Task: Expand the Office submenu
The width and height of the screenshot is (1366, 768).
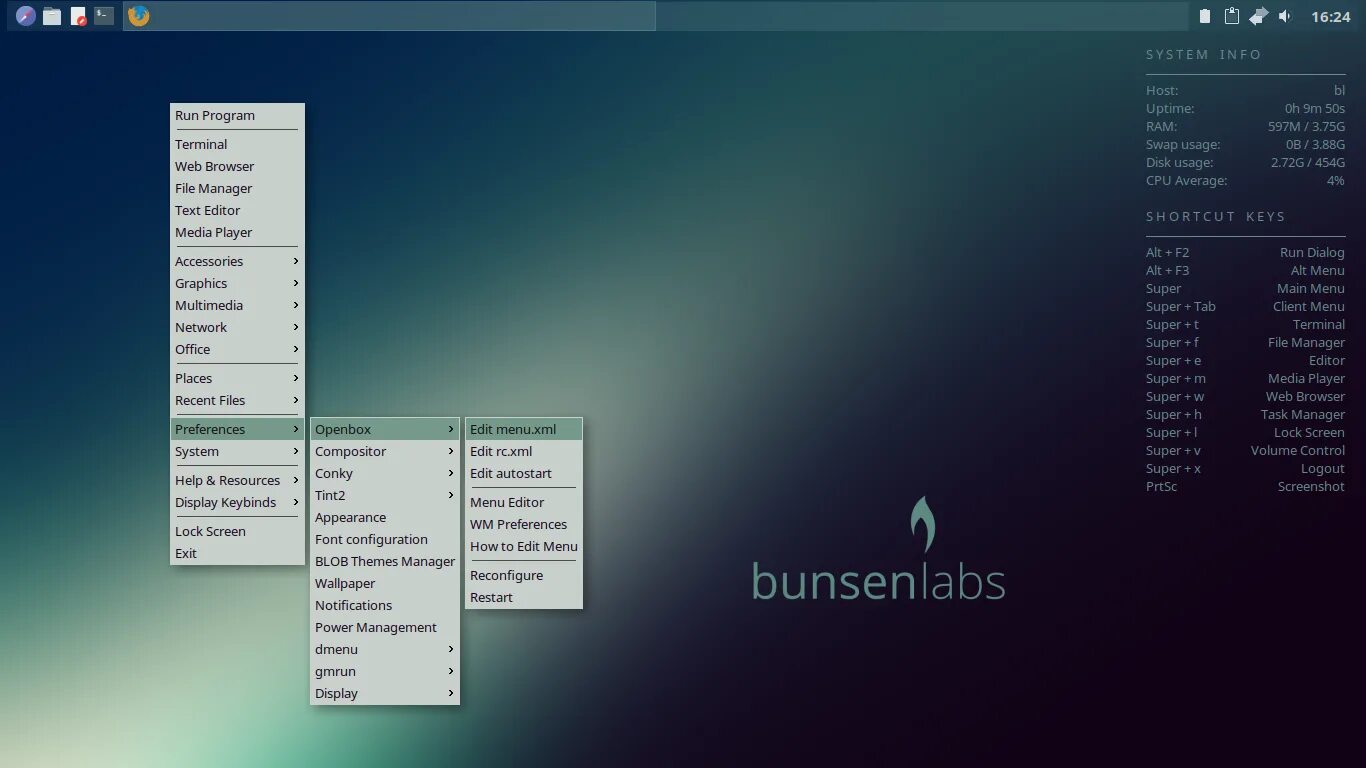Action: [x=237, y=349]
